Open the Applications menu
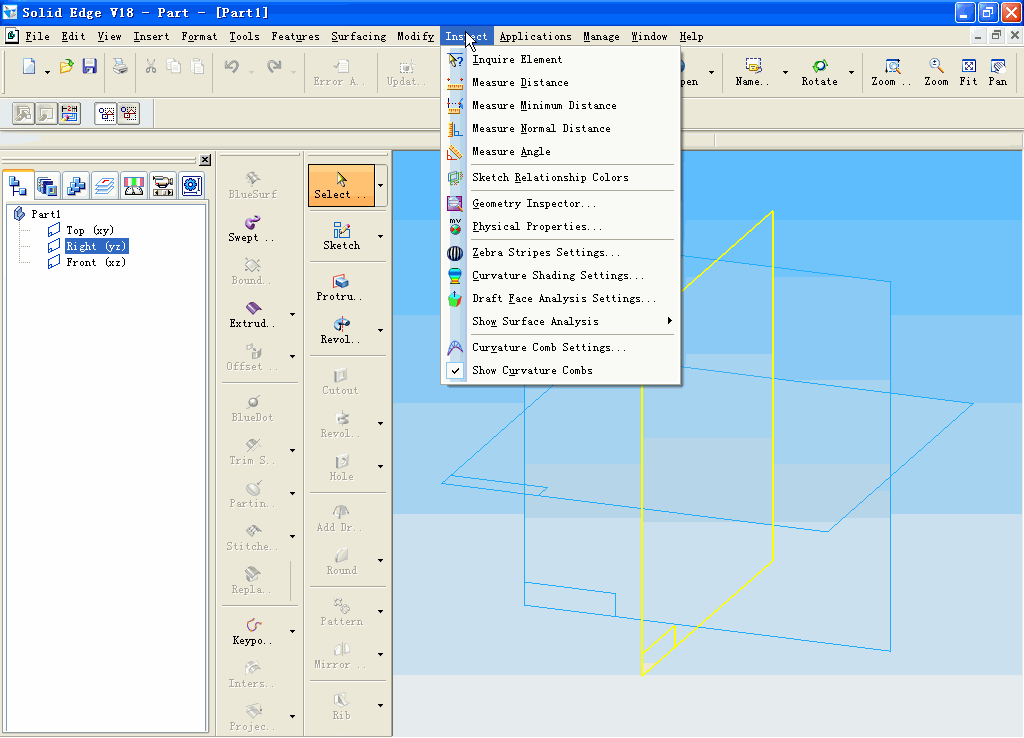Screen dimensions: 1024x738 [536, 37]
